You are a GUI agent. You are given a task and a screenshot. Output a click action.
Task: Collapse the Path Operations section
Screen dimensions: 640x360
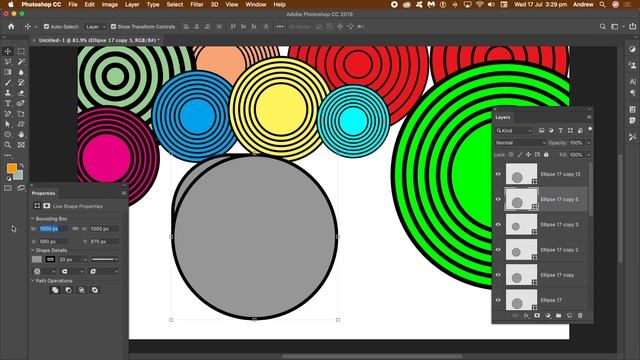point(33,281)
